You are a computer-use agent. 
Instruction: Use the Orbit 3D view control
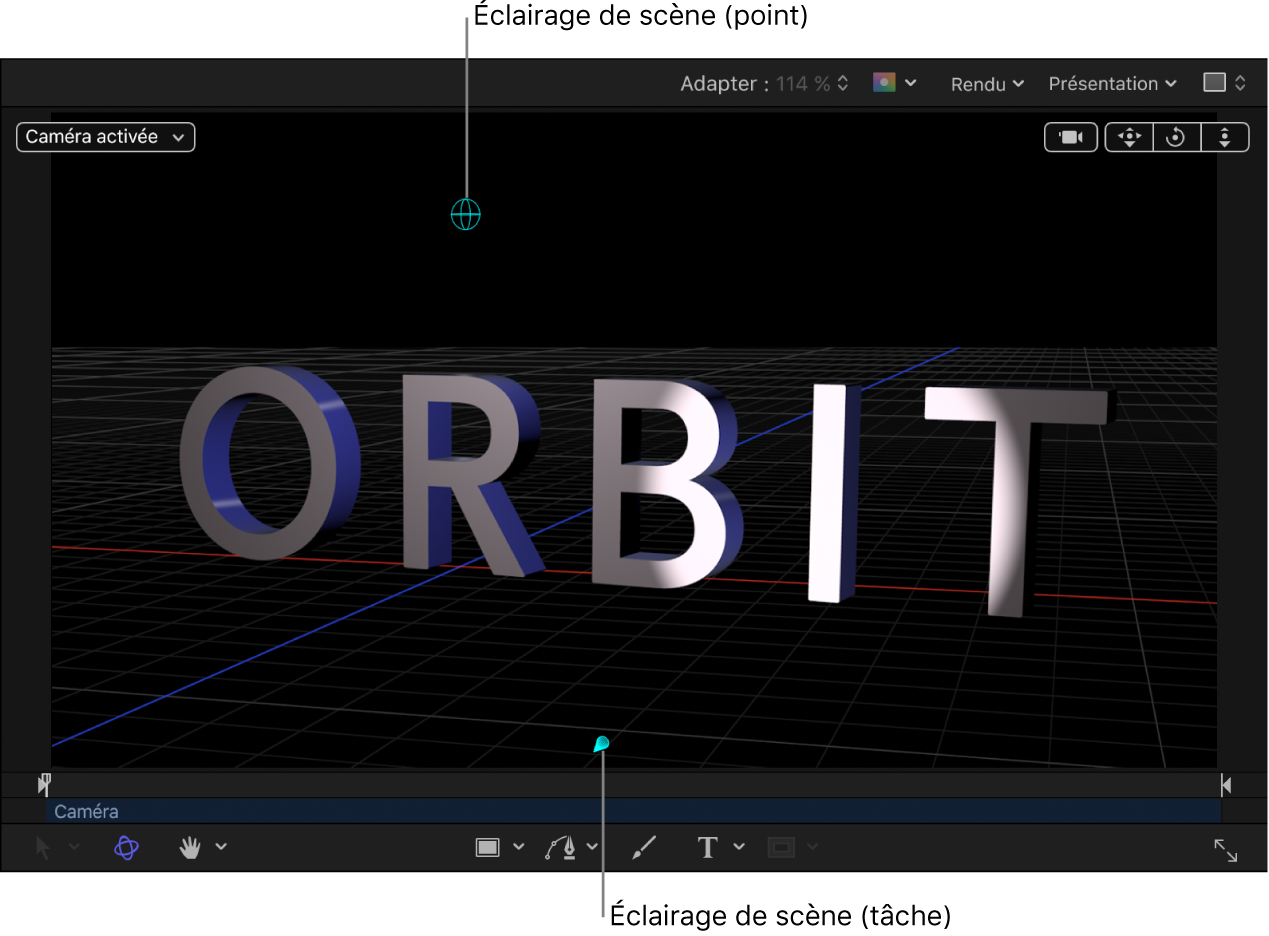pos(1175,137)
